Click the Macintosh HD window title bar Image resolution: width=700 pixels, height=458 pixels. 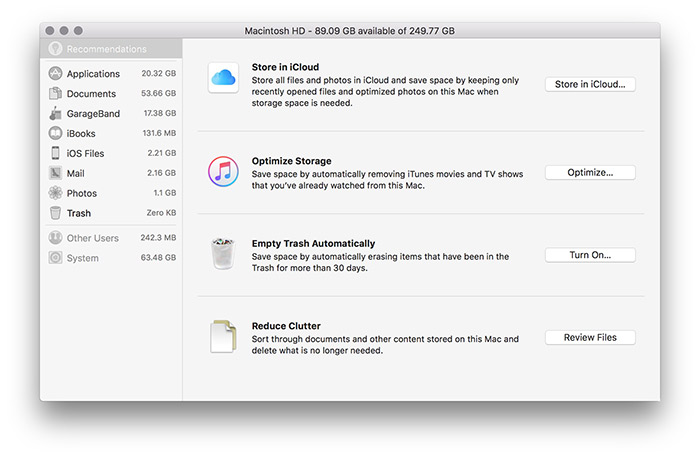(x=350, y=31)
